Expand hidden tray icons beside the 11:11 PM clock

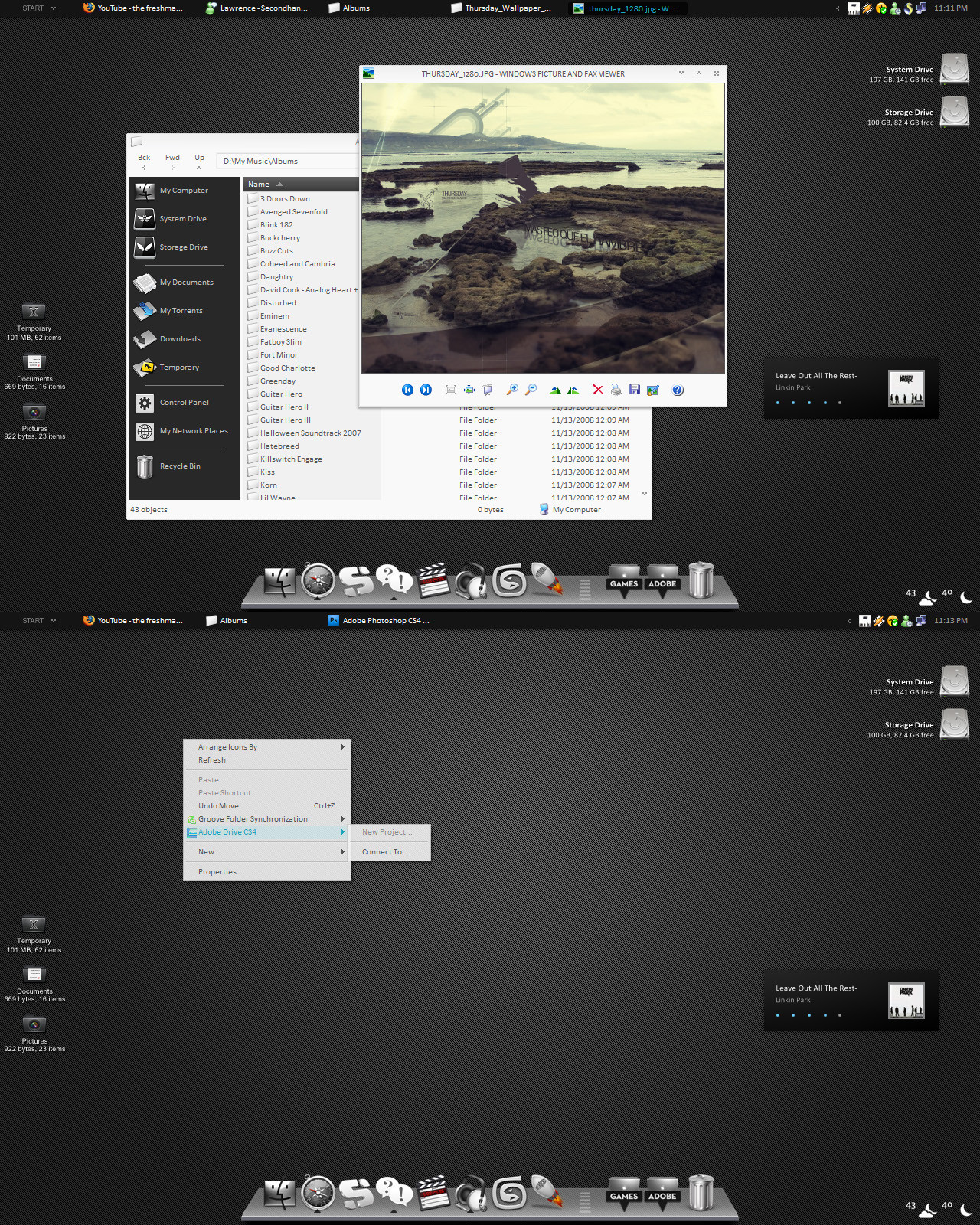(x=837, y=8)
